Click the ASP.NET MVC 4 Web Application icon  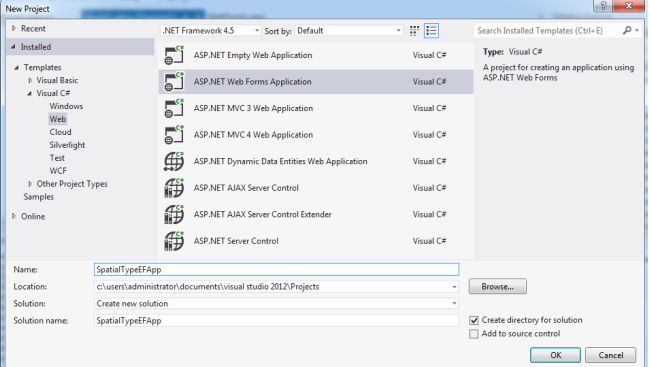(174, 135)
